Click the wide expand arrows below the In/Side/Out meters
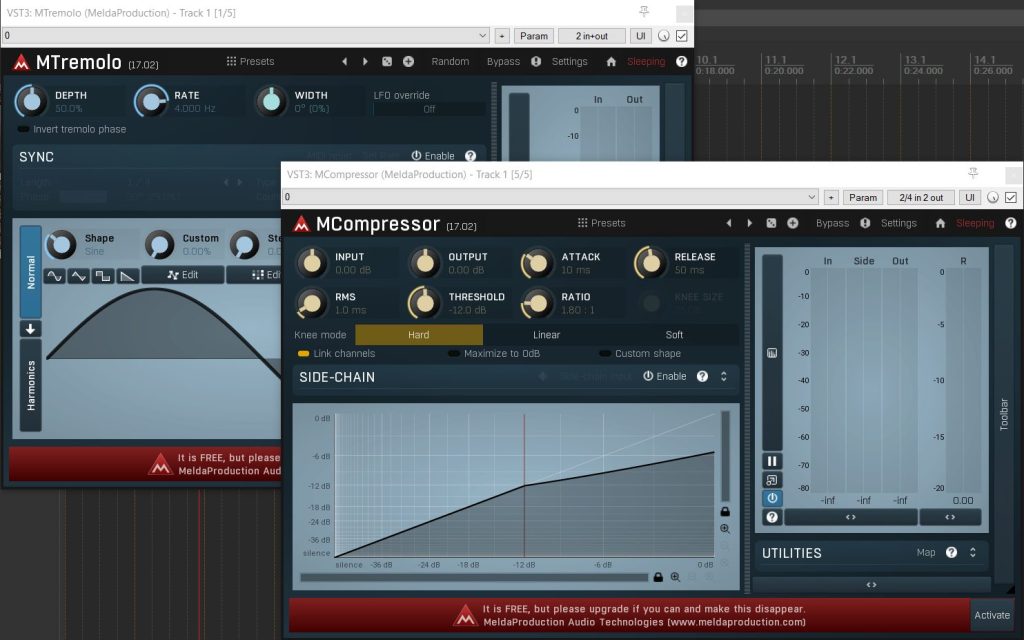This screenshot has height=640, width=1024. [851, 517]
